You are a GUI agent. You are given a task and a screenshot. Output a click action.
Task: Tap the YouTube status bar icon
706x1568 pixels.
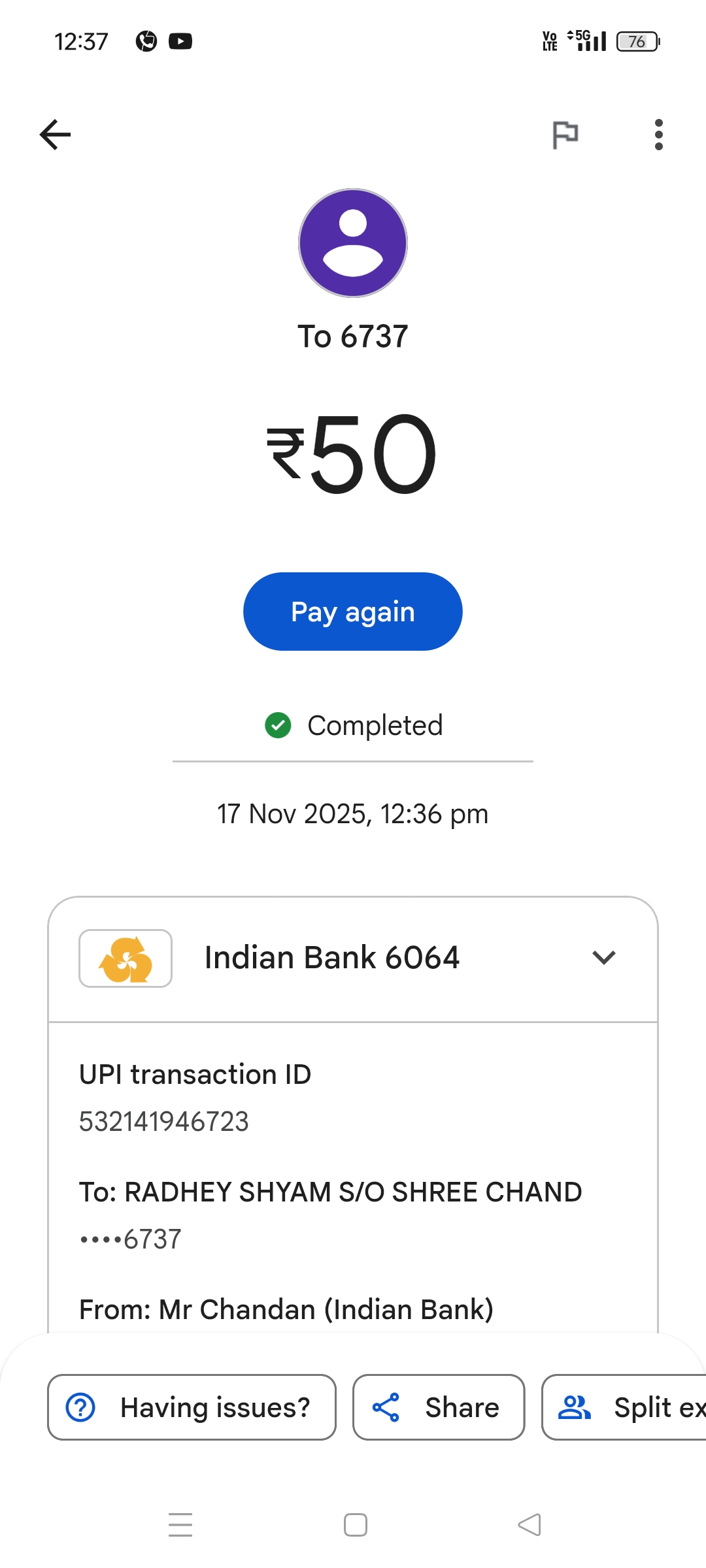[180, 41]
